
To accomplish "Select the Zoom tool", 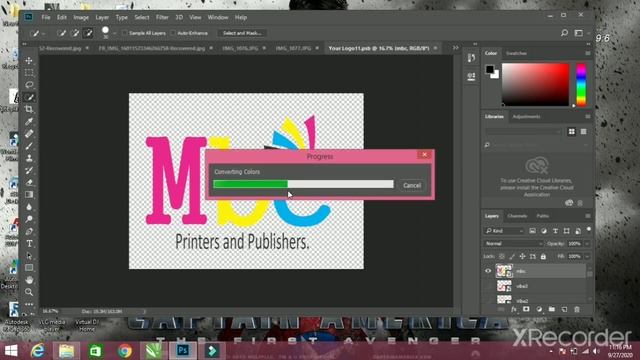I will click(x=29, y=292).
